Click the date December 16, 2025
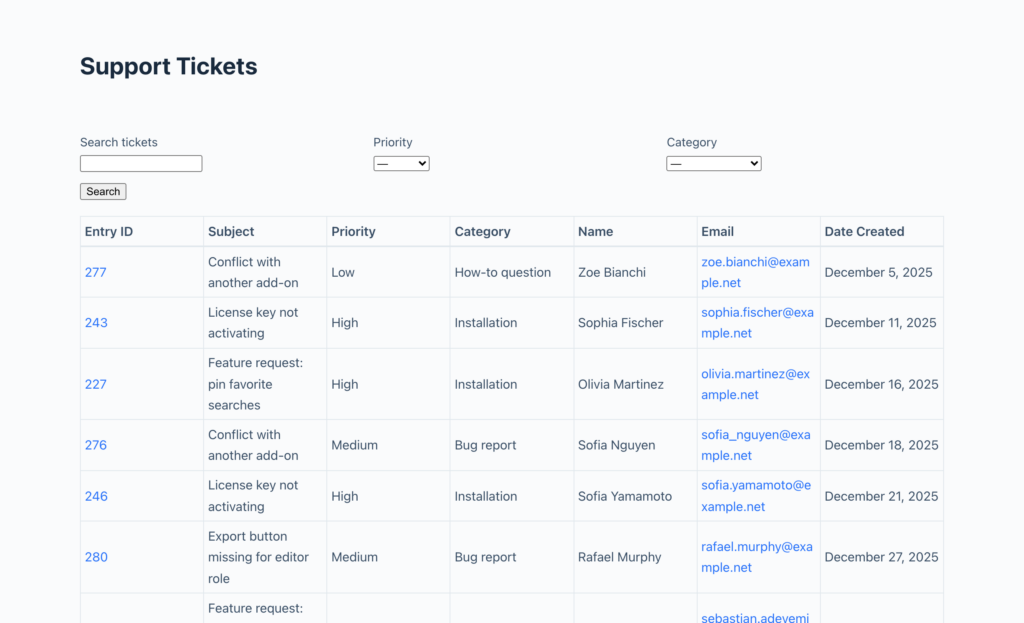 pos(882,384)
